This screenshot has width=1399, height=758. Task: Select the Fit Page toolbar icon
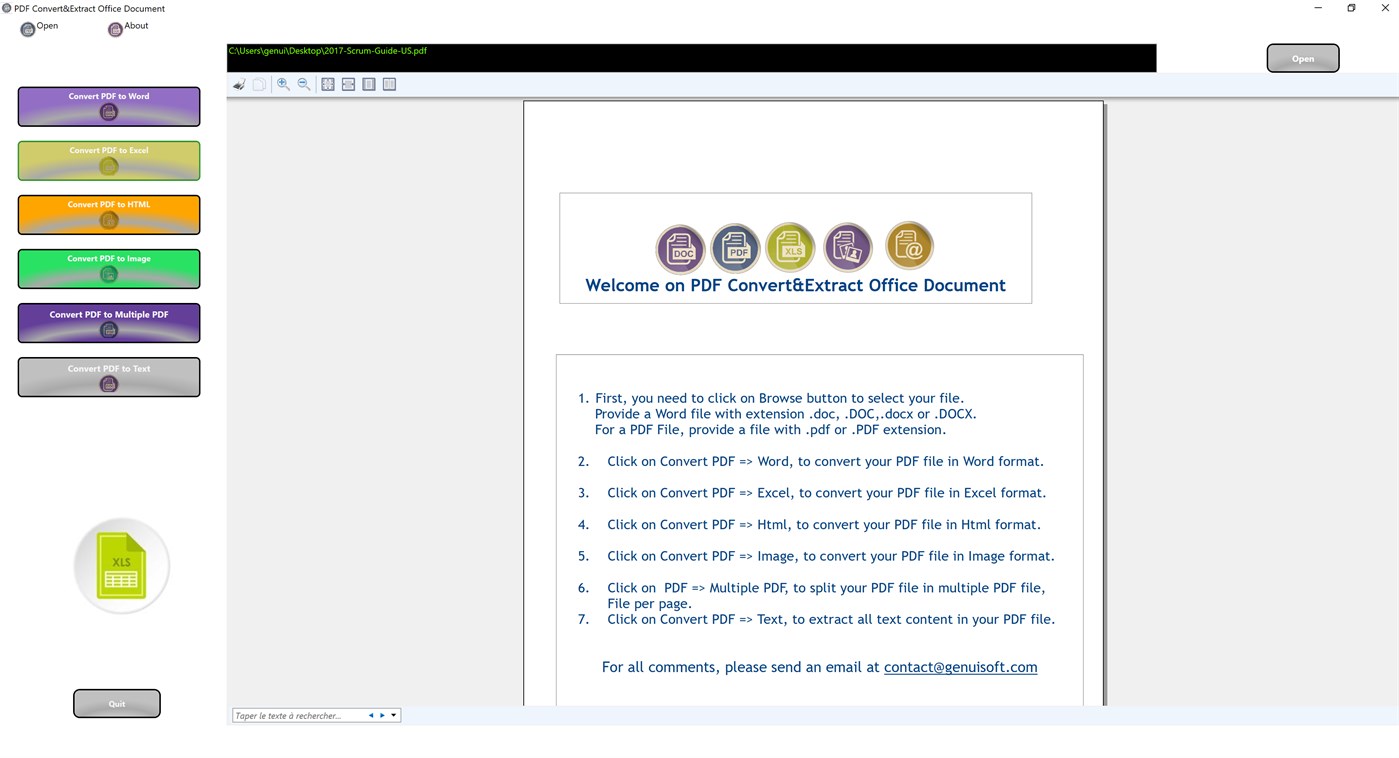pyautogui.click(x=327, y=84)
